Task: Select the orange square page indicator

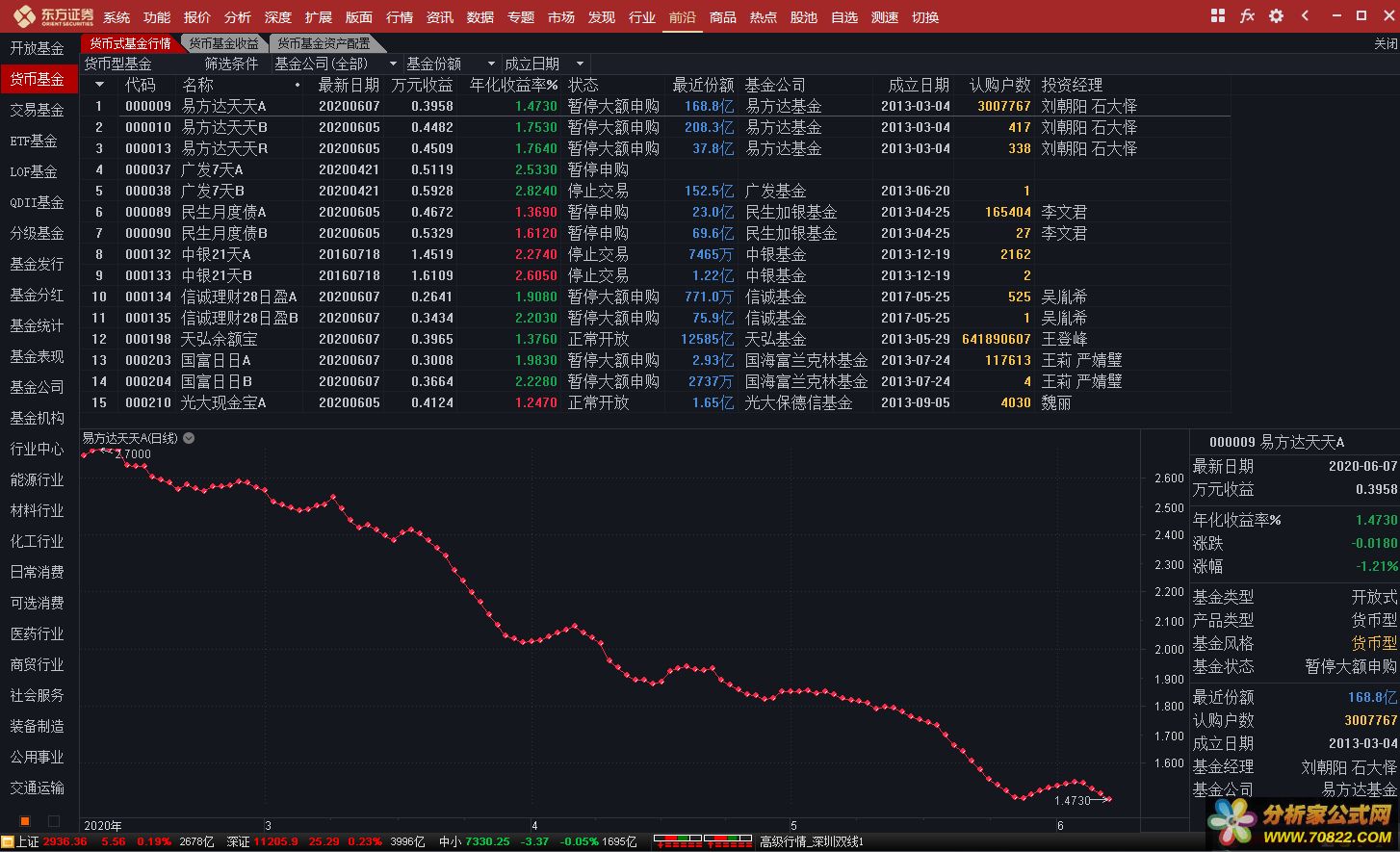Action: click(25, 821)
